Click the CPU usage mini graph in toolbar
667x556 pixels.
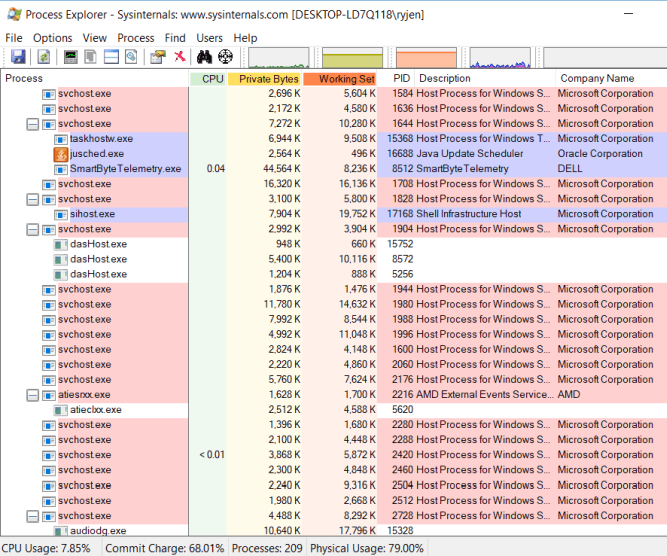click(x=278, y=58)
